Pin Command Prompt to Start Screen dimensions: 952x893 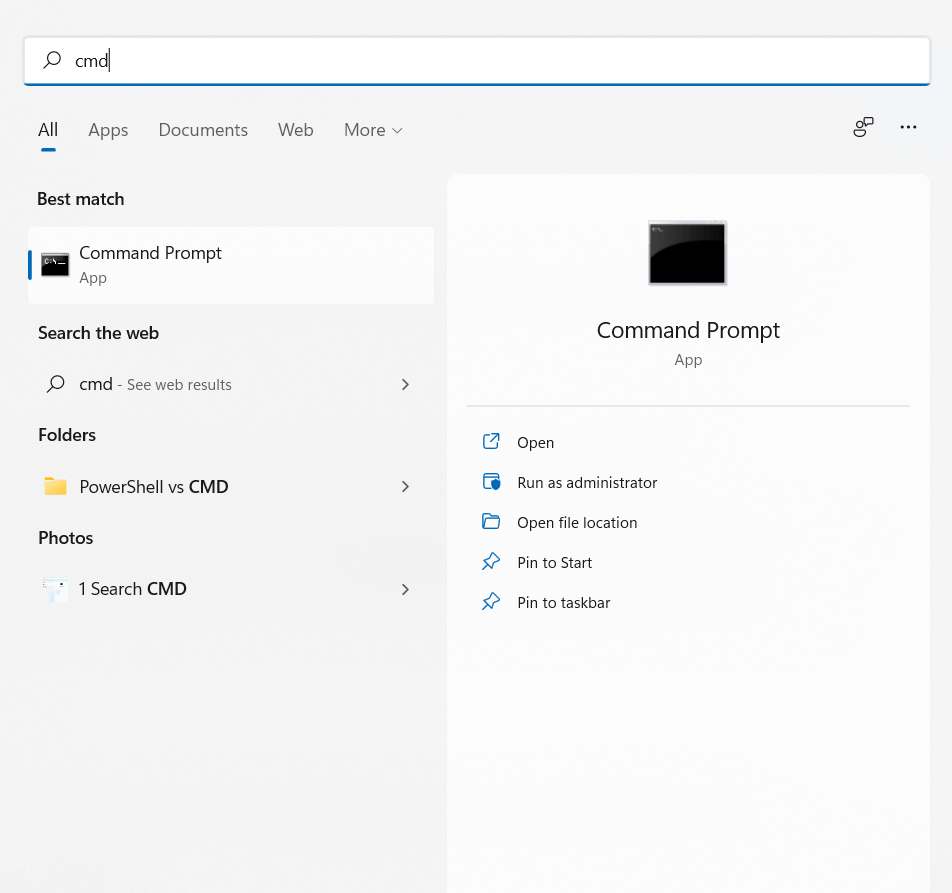553,562
